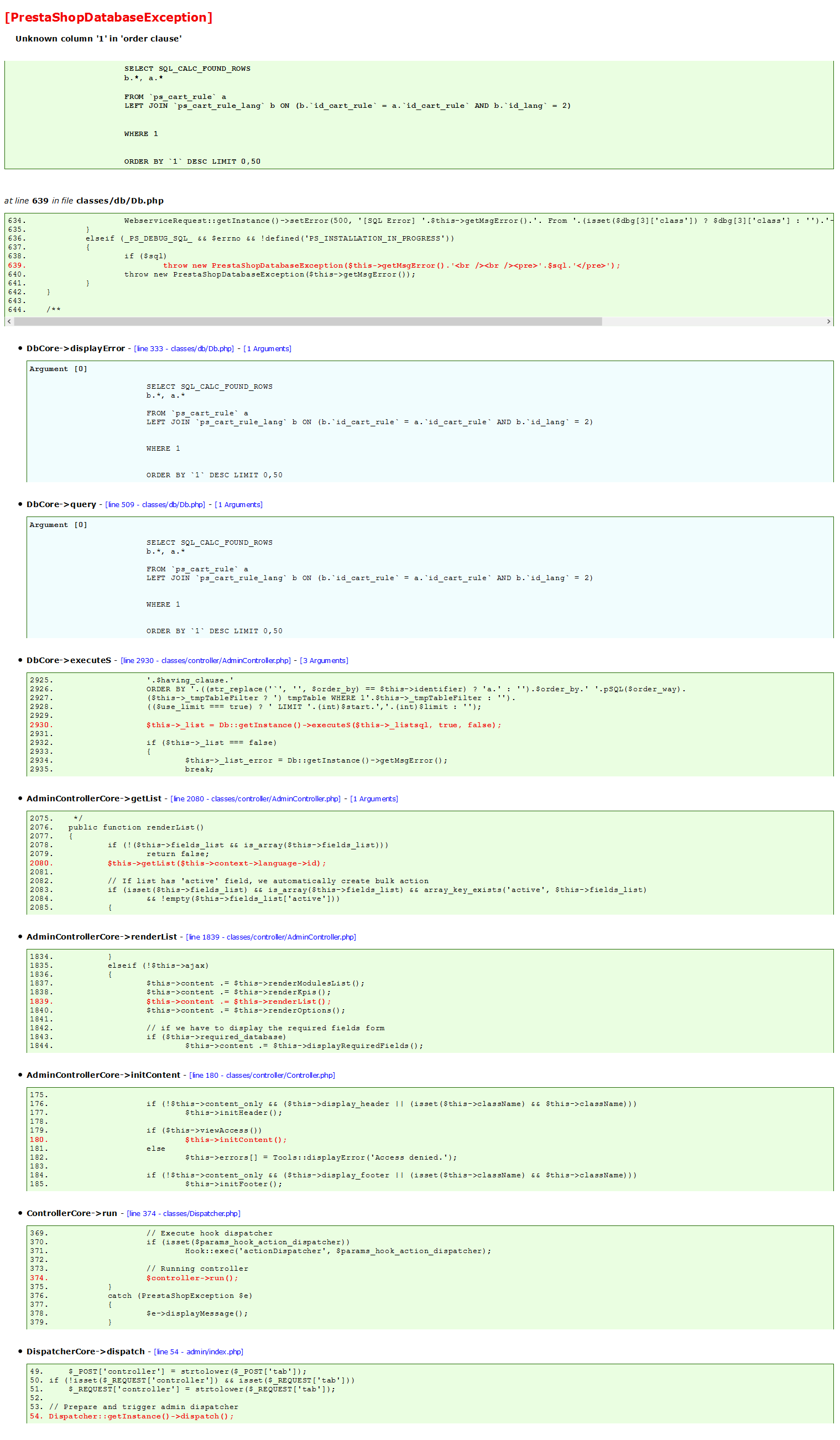Click the 'ControllerCore->run' trace title
This screenshot has height=1440, width=840.
click(x=71, y=1214)
